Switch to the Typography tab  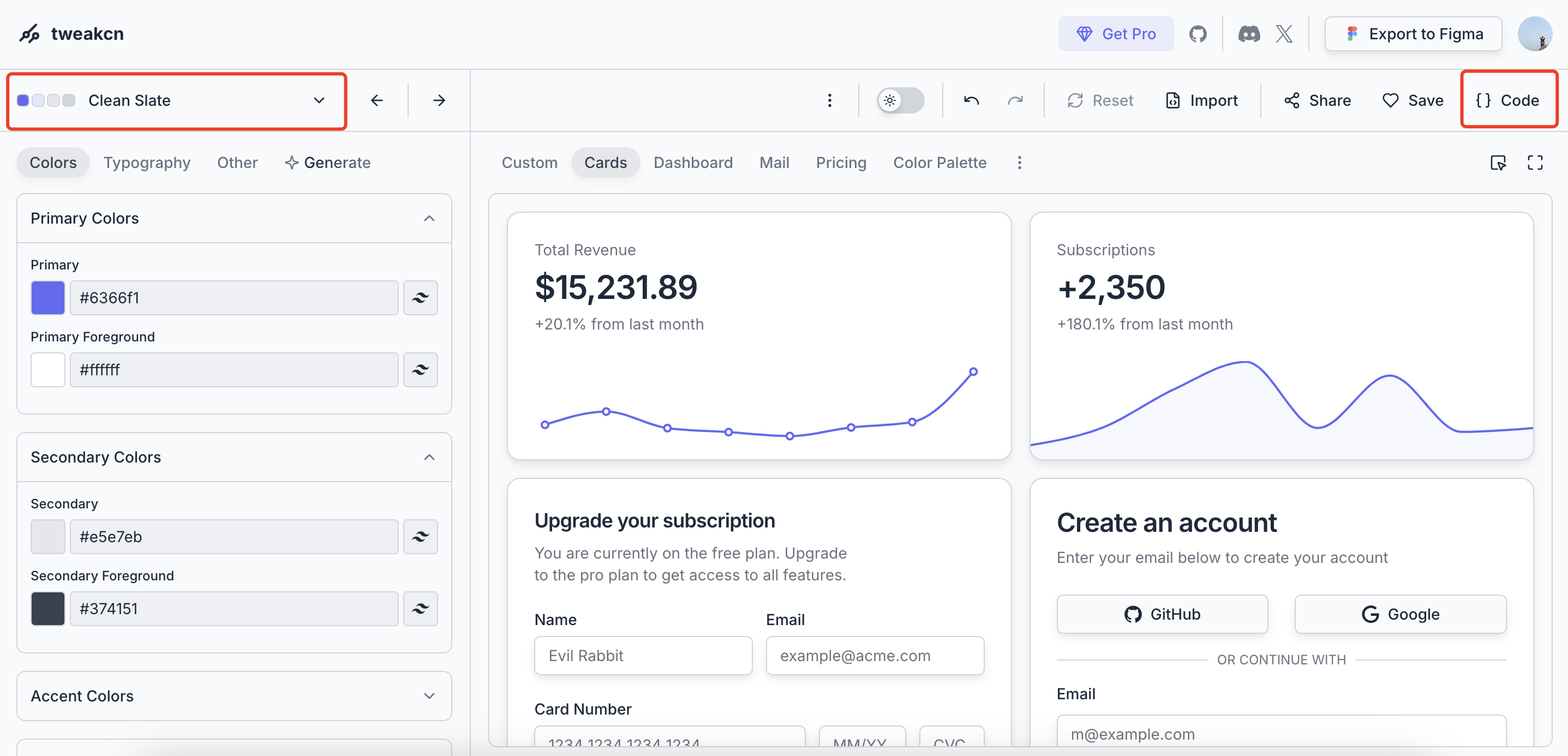147,163
